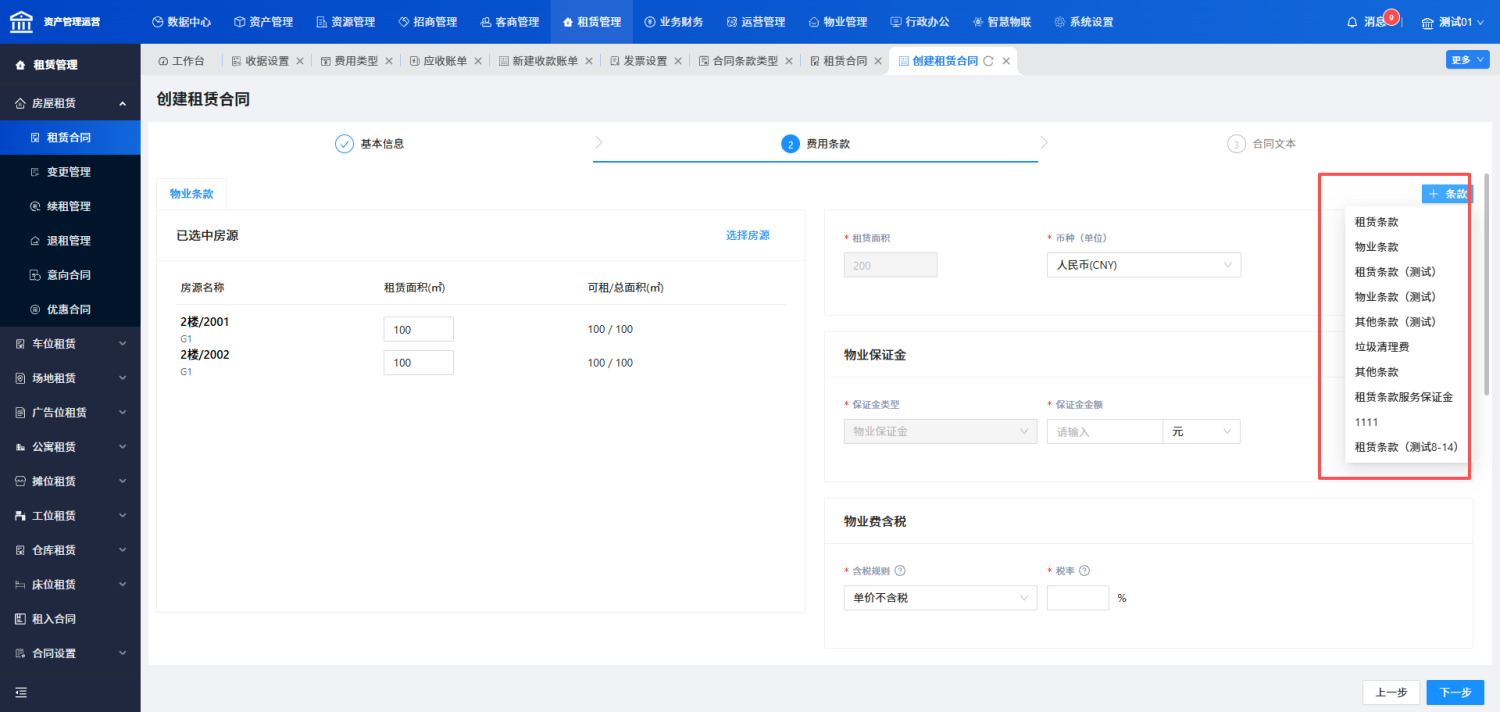This screenshot has width=1500, height=712.
Task: Expand the 车位租赁 sidebar group
Action: tap(70, 344)
